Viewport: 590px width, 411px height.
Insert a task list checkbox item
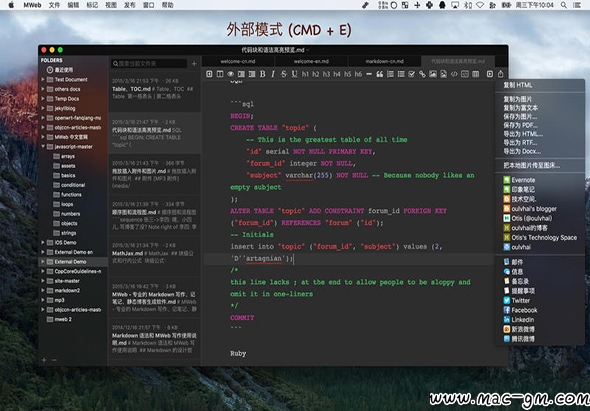point(412,74)
